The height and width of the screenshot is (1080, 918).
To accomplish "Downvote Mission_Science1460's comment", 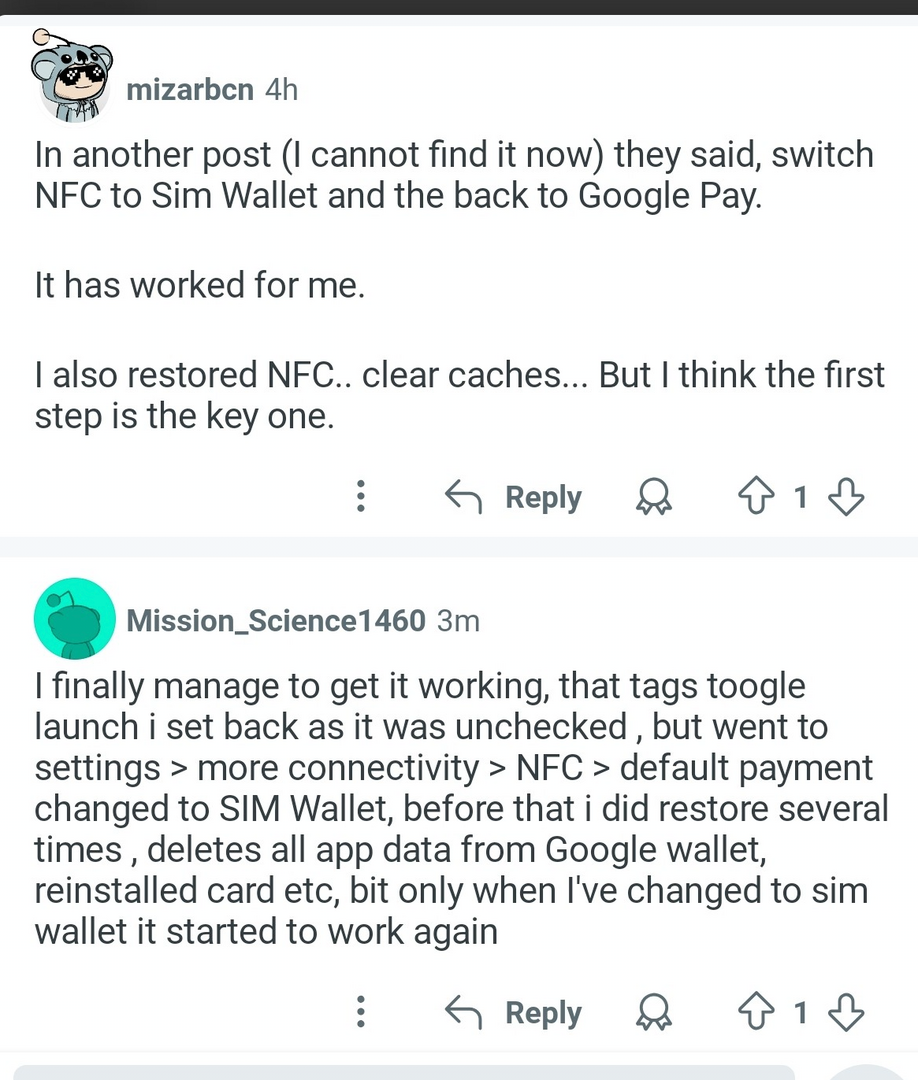I will pyautogui.click(x=846, y=1012).
